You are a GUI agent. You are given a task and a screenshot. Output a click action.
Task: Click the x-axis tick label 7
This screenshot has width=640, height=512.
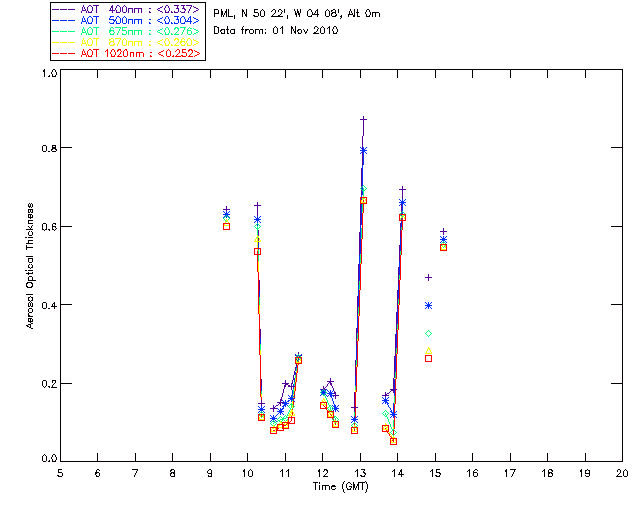click(135, 473)
